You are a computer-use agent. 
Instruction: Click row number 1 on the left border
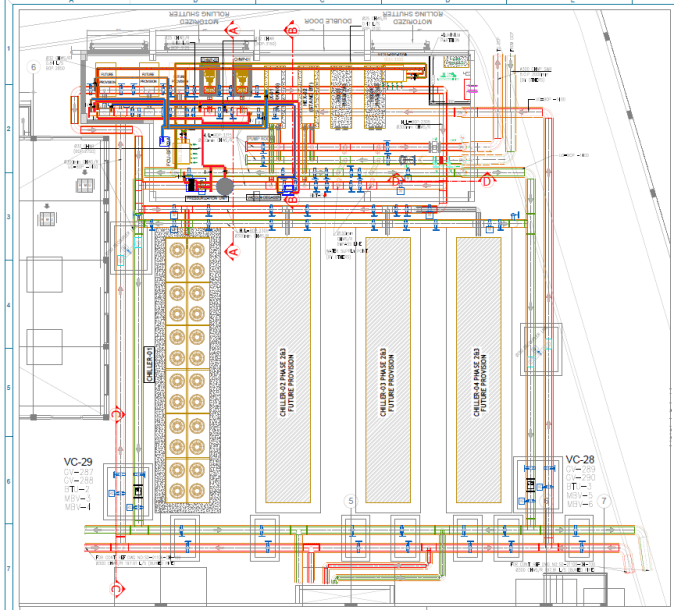click(x=9, y=48)
